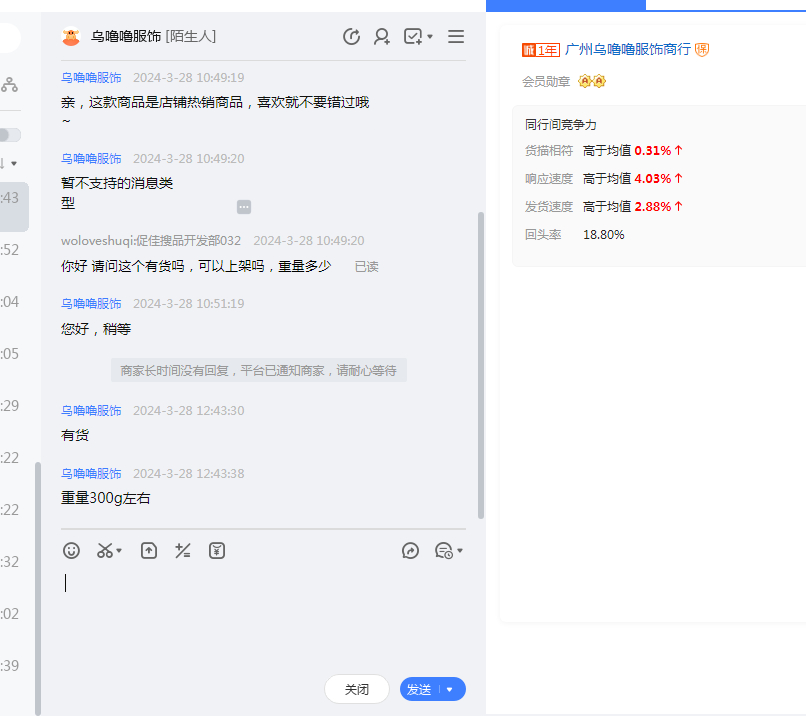
Task: Open chat history clock icon in header
Action: [x=351, y=37]
